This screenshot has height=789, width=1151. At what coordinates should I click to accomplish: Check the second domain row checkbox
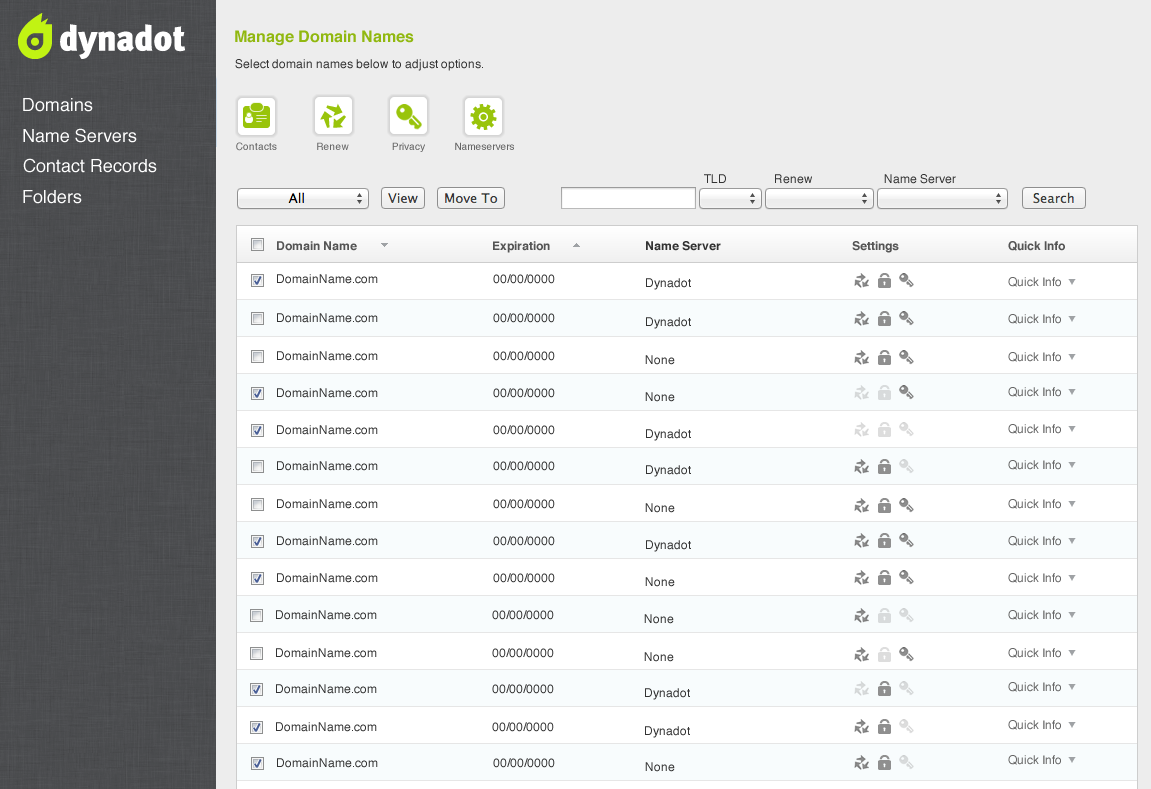[x=257, y=318]
